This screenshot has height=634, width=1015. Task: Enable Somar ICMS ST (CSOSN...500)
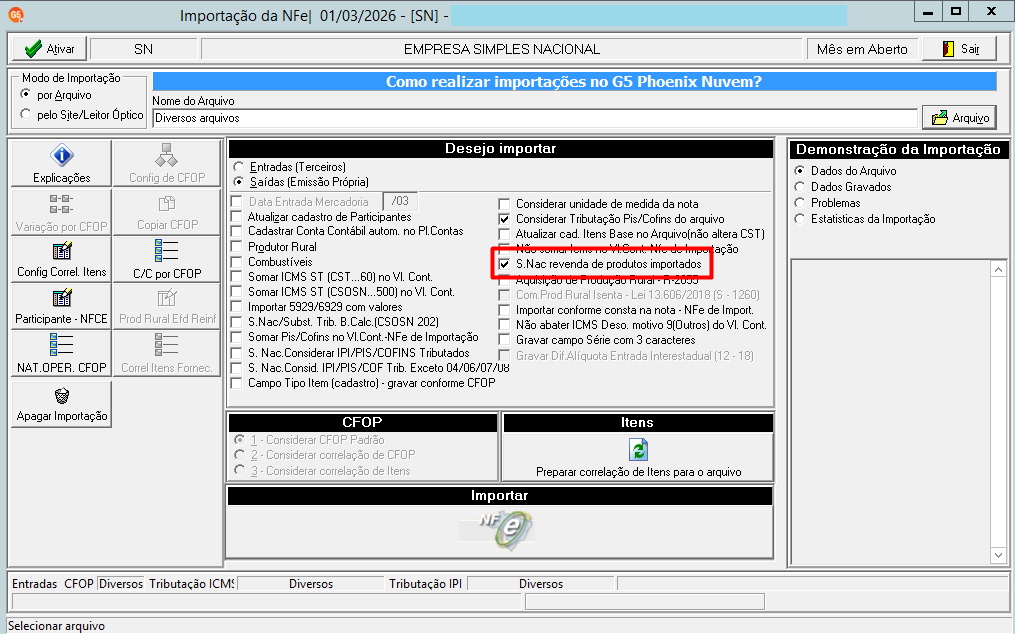237,292
